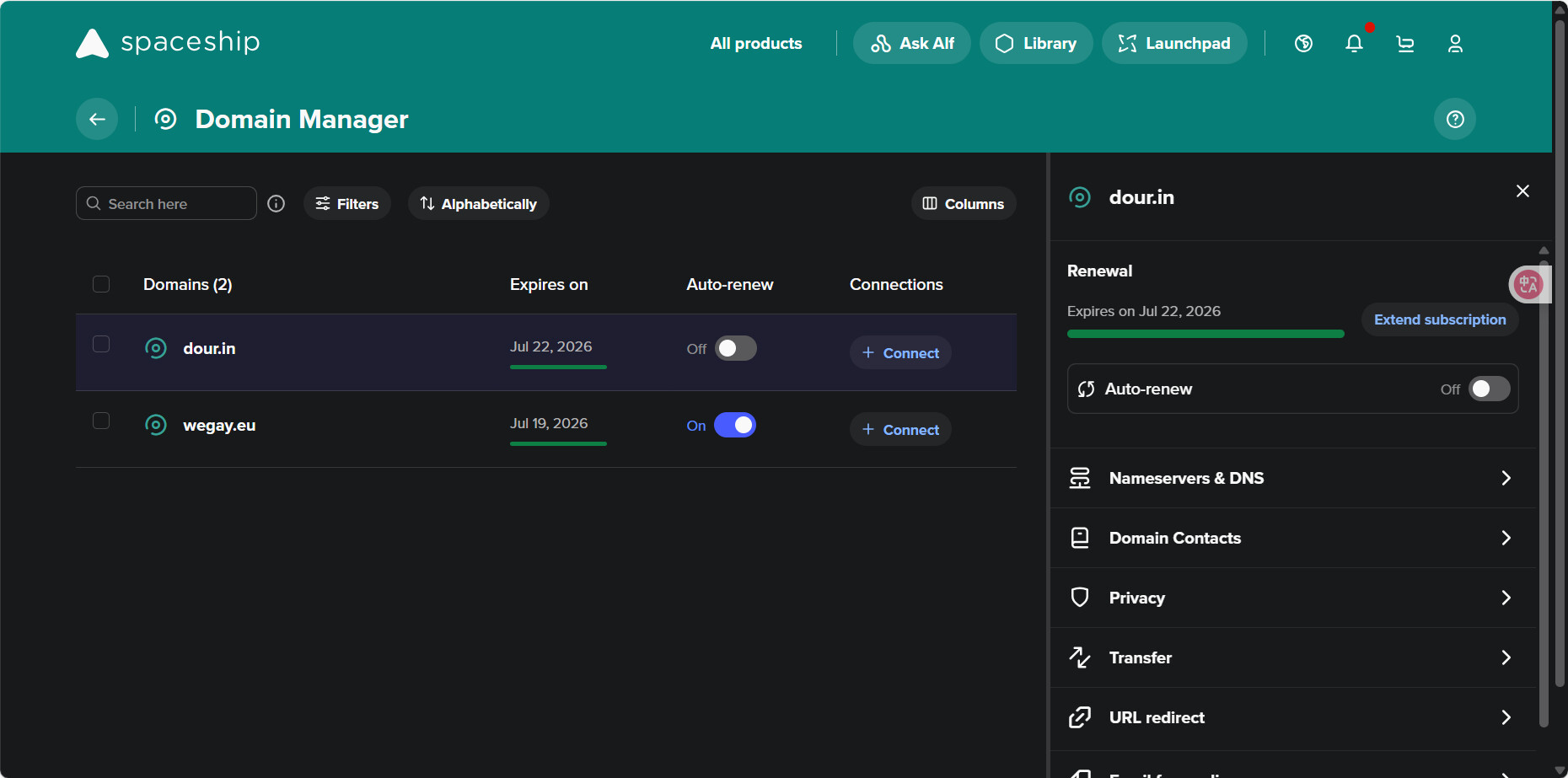Click the Auto-renew column header
The height and width of the screenshot is (778, 1568).
(x=730, y=284)
